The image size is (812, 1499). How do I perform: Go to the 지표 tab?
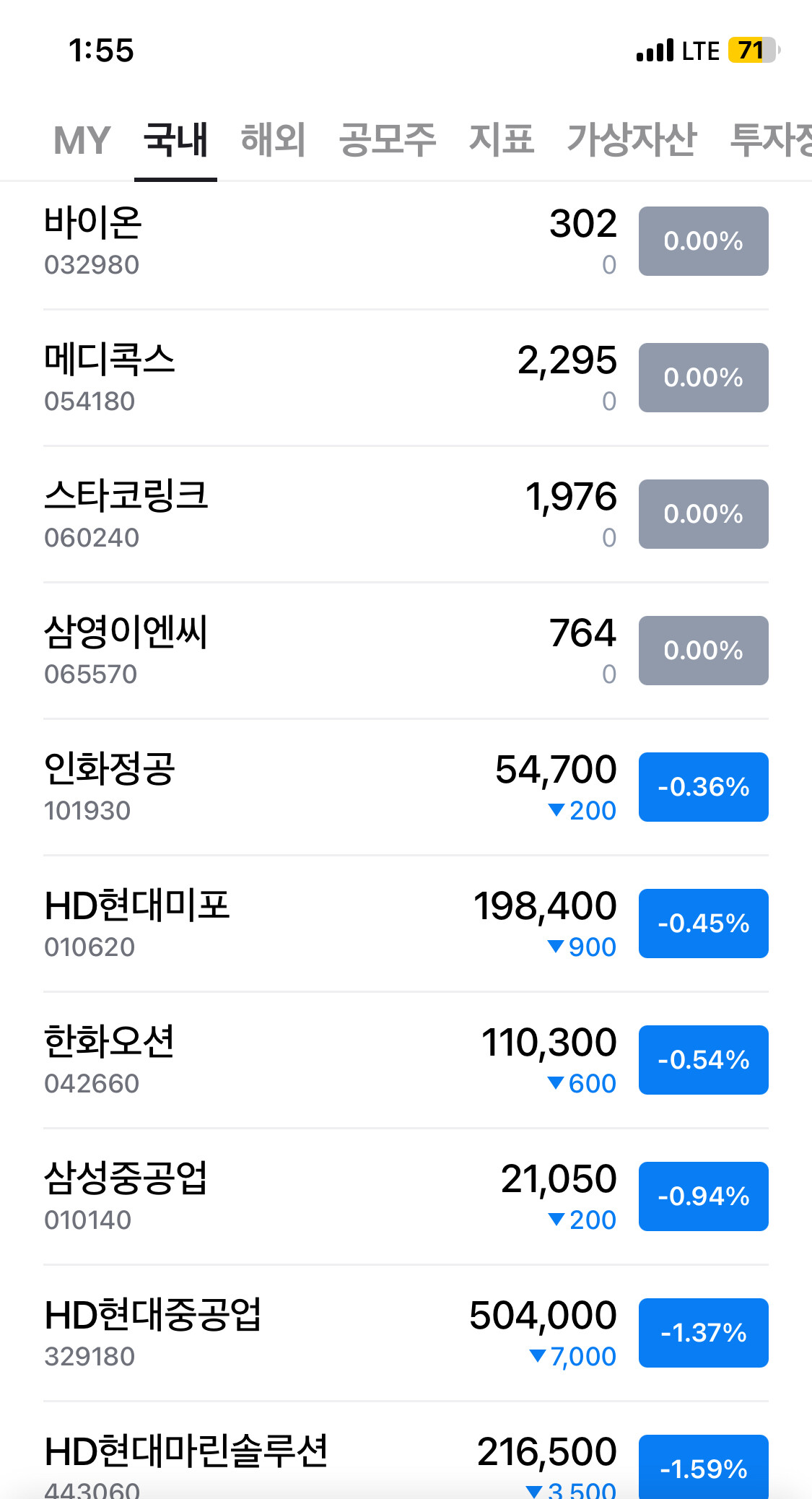(x=501, y=140)
